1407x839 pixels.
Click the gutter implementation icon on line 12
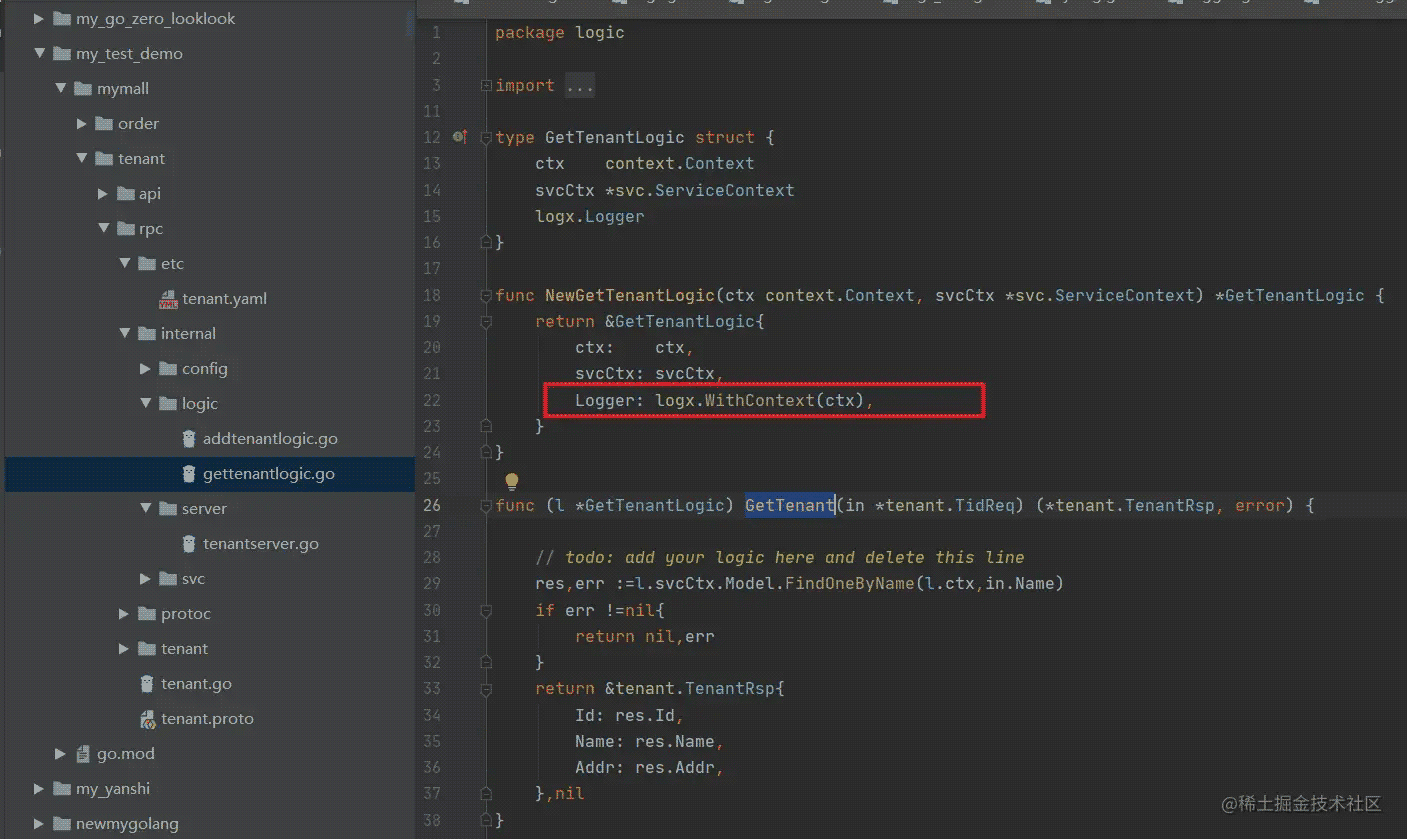pos(460,137)
